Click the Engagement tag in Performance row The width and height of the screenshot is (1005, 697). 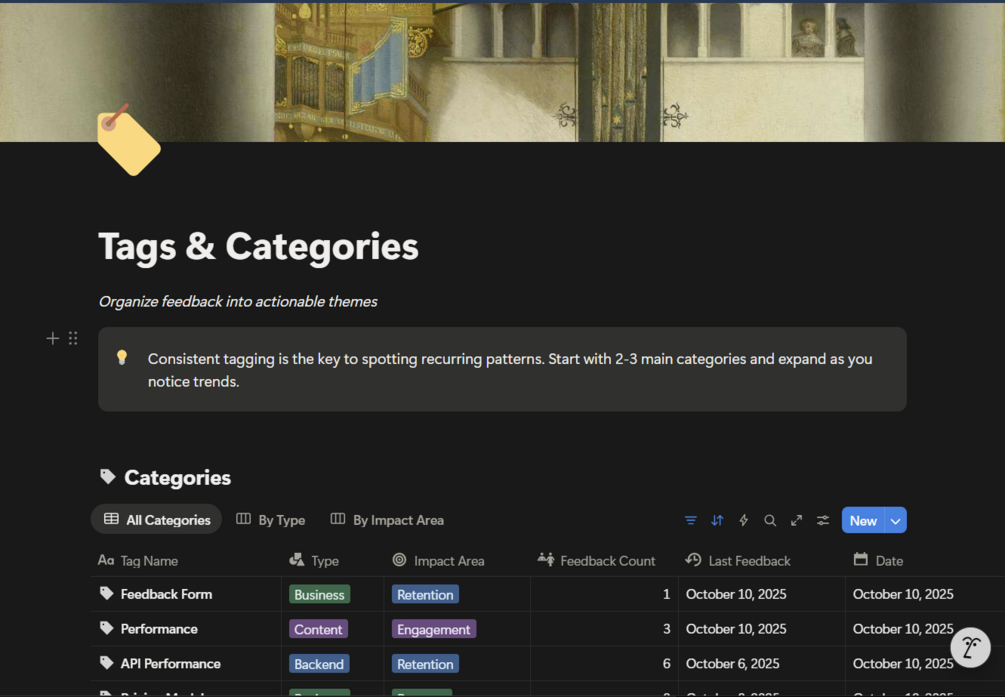click(x=433, y=629)
